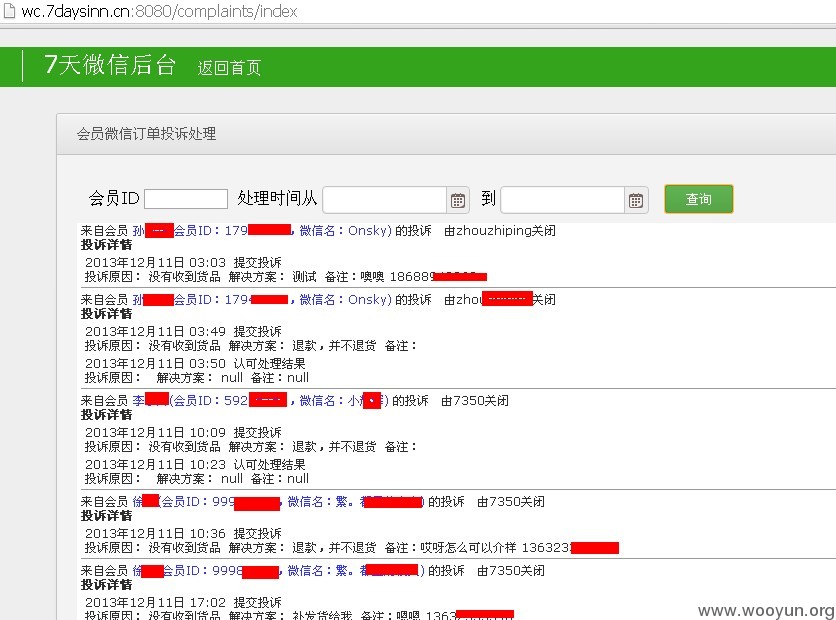Click the page icon beside the URL
836x620 pixels.
click(x=9, y=11)
